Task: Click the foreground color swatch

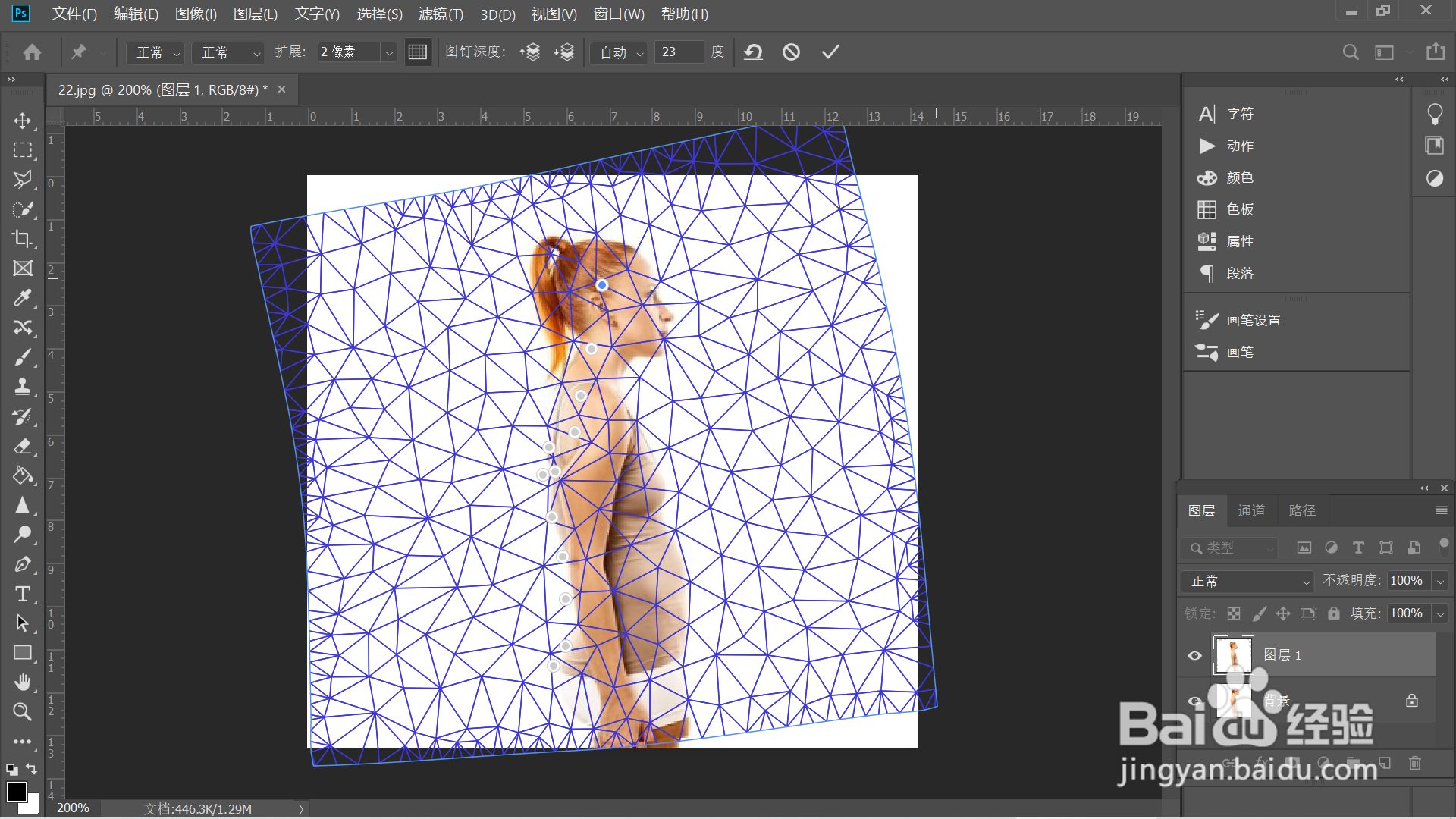Action: click(x=16, y=792)
